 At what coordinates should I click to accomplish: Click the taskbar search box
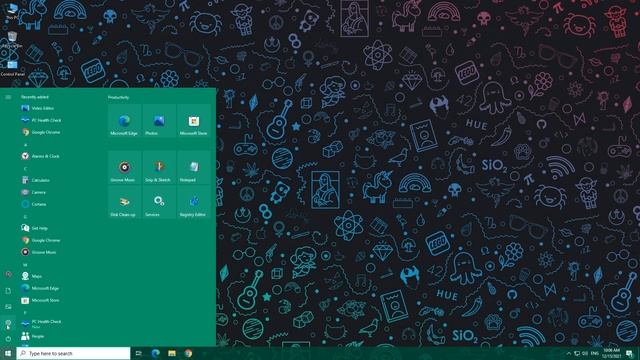pyautogui.click(x=73, y=353)
